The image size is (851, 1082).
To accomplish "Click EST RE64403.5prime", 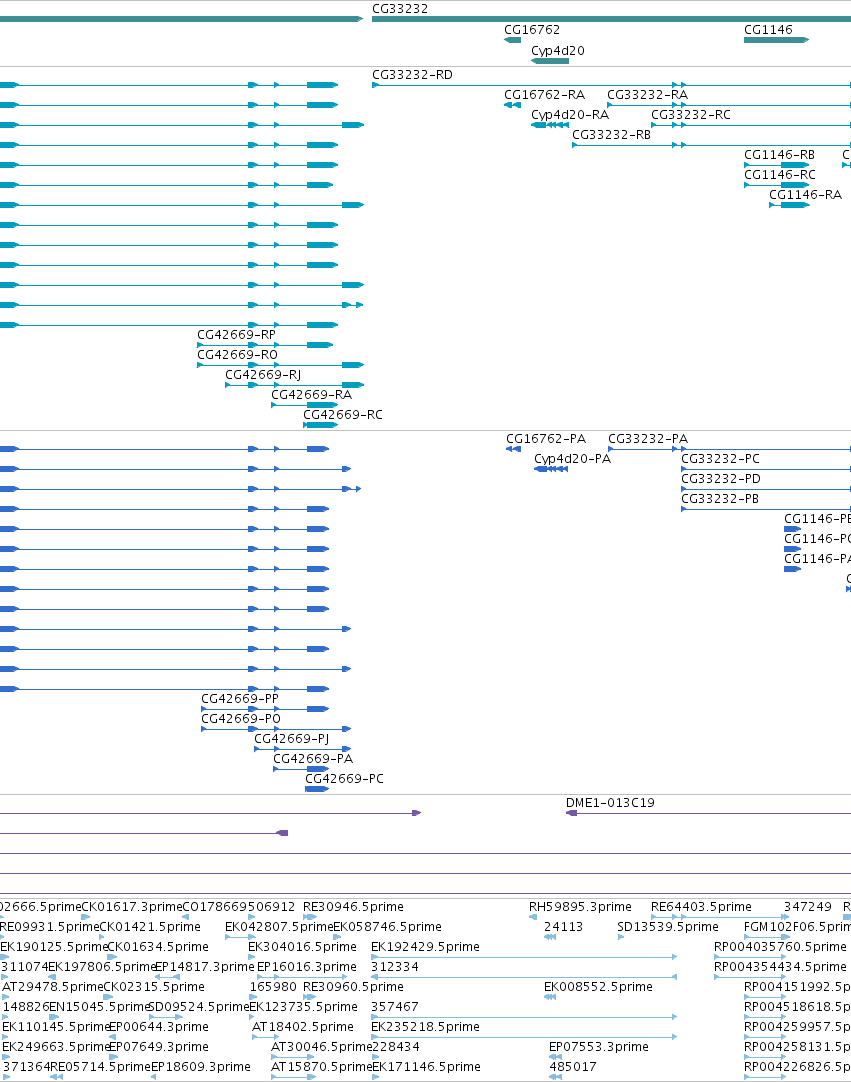I will pyautogui.click(x=701, y=907).
